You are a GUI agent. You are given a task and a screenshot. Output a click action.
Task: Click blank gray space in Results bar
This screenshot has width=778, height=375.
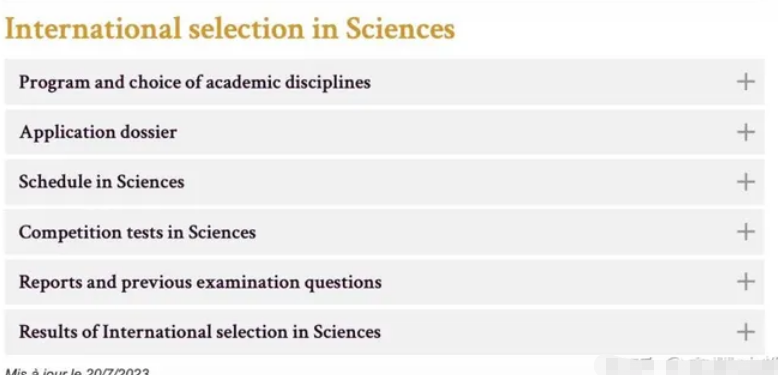tap(546, 331)
